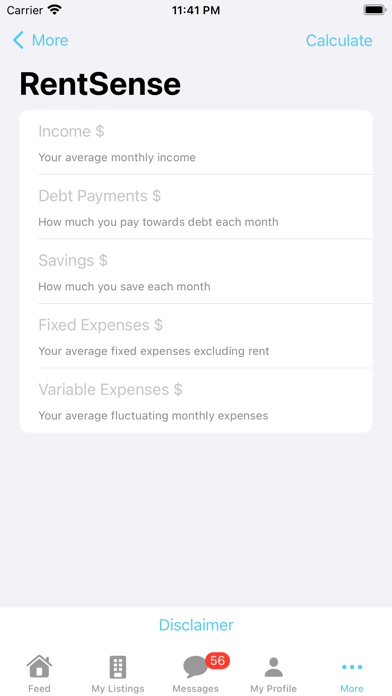
Task: Tap the Calculate button
Action: (339, 40)
